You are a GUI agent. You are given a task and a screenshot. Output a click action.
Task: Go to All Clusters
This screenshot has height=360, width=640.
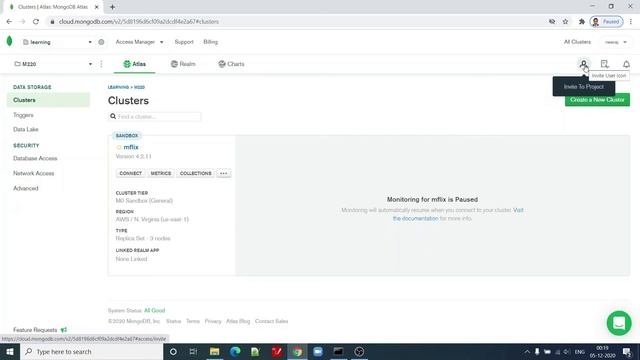[x=577, y=42]
